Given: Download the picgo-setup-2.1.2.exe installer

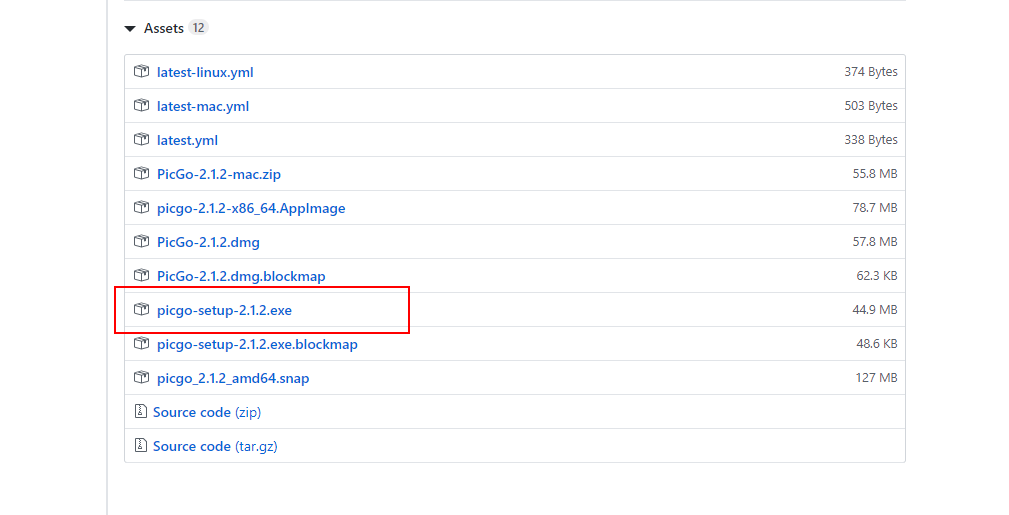Looking at the screenshot, I should (225, 310).
